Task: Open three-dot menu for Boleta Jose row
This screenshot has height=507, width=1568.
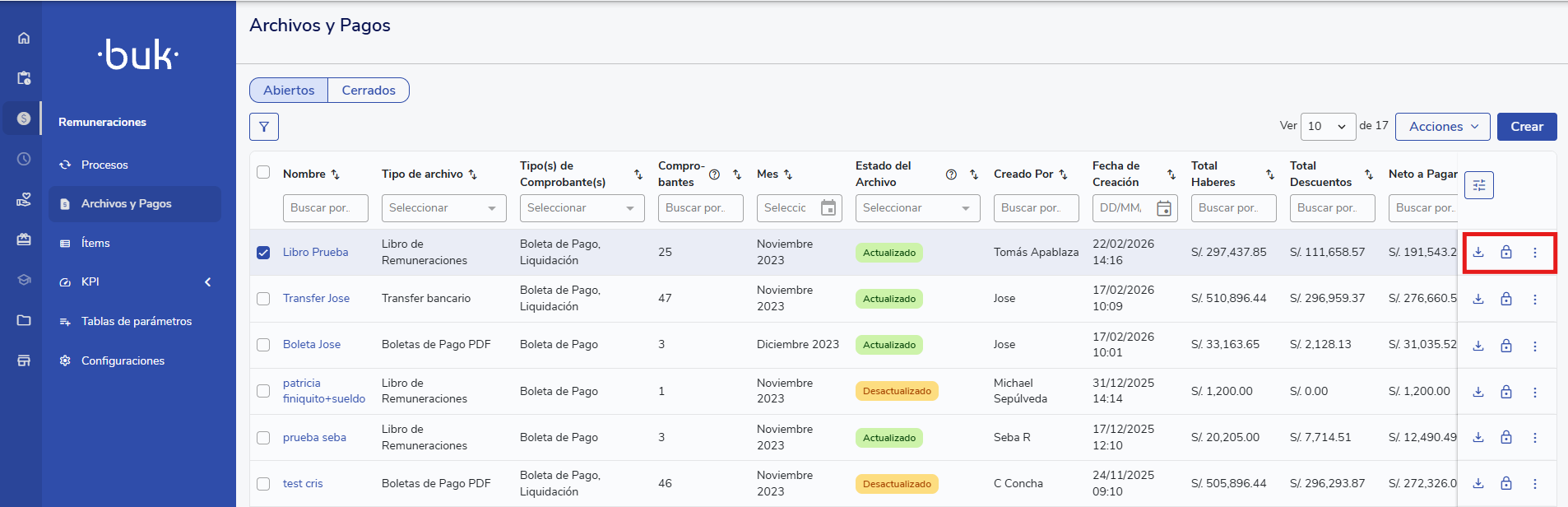Action: point(1534,346)
